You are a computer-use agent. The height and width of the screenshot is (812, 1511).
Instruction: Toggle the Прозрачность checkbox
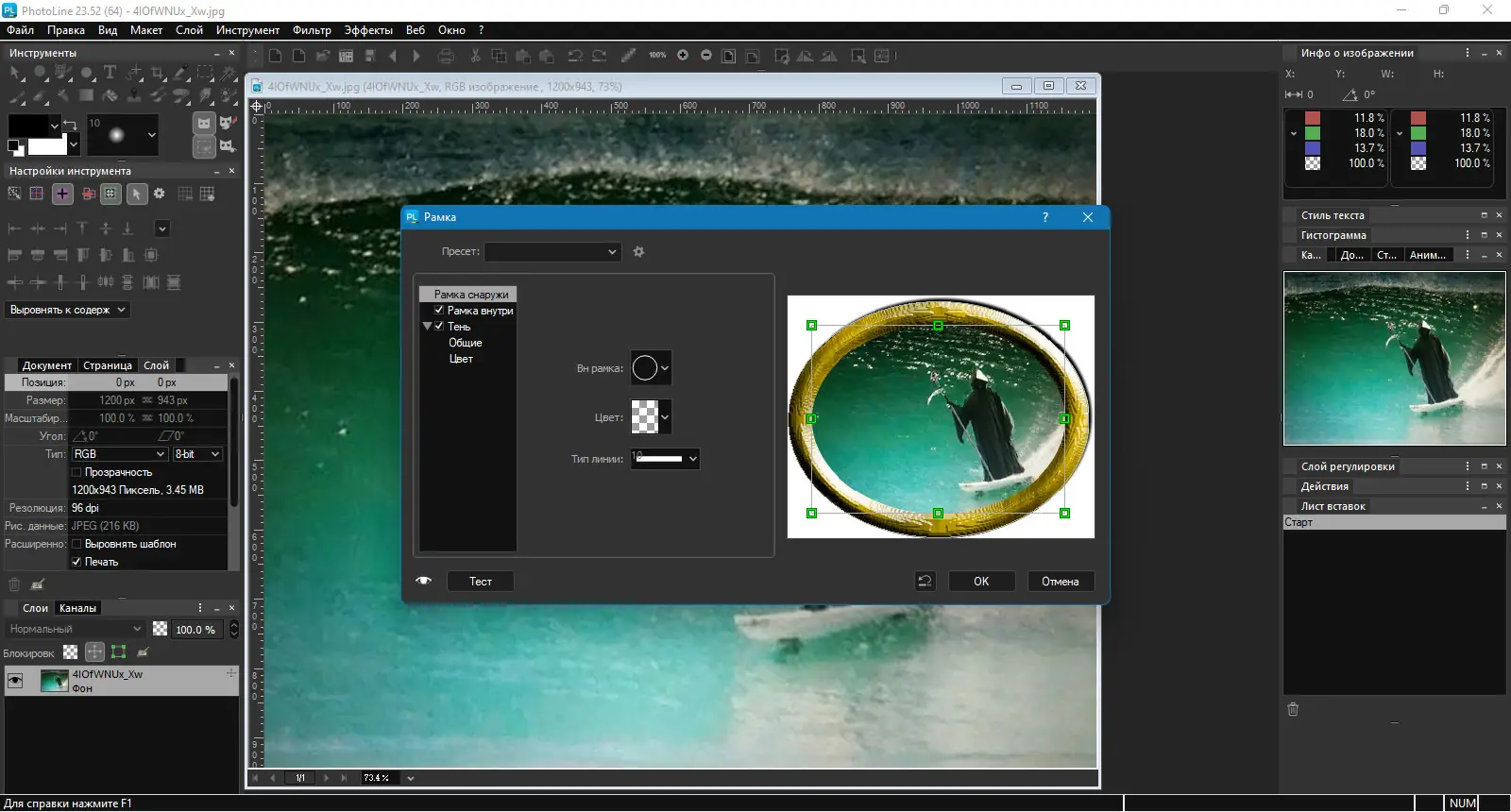(77, 472)
